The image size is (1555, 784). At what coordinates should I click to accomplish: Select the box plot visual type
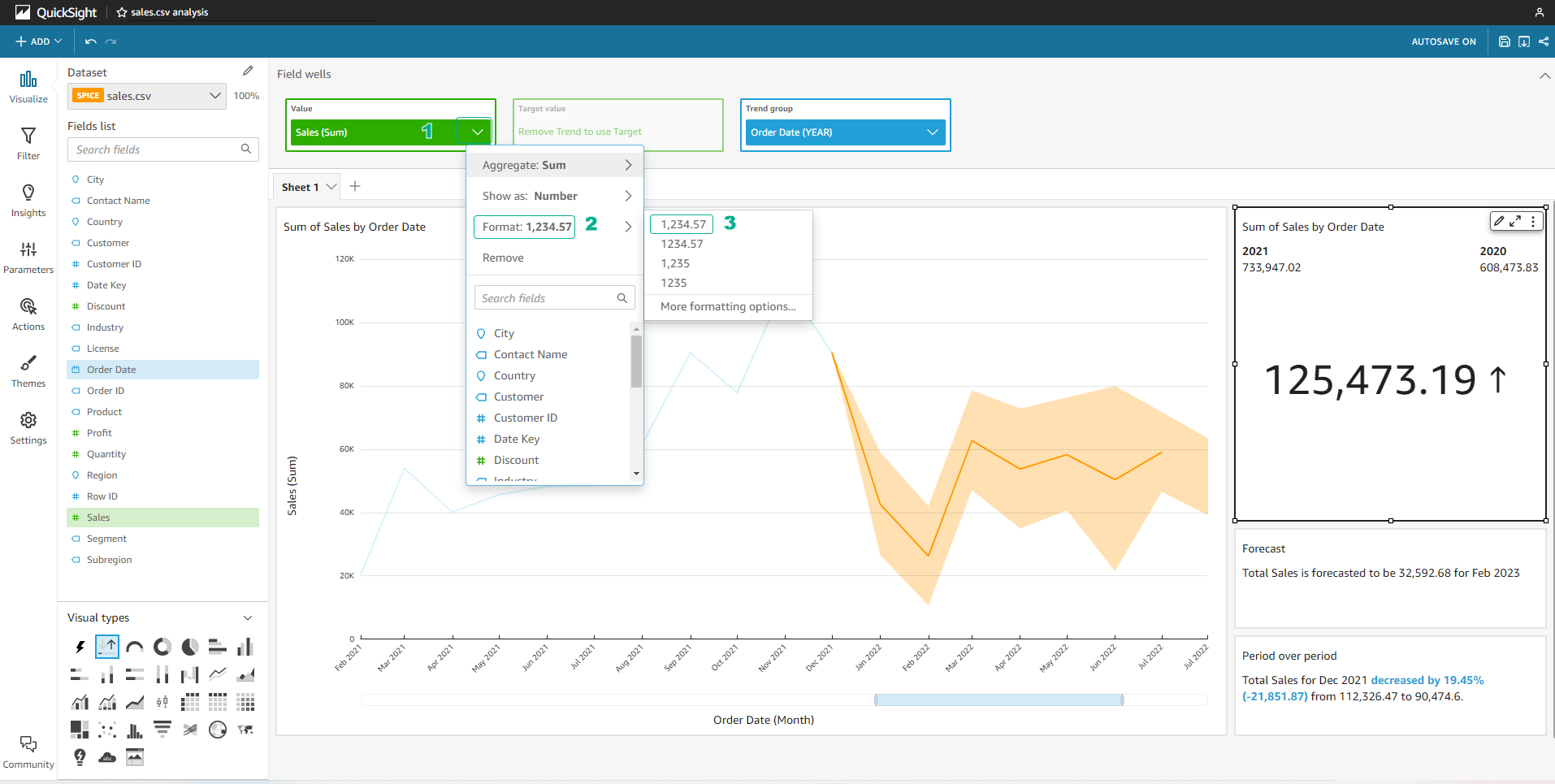(x=162, y=702)
